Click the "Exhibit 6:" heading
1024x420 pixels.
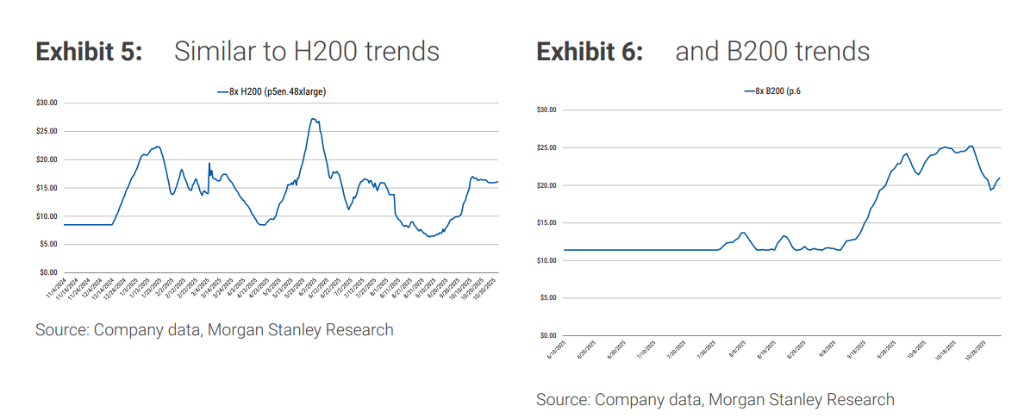(x=590, y=52)
